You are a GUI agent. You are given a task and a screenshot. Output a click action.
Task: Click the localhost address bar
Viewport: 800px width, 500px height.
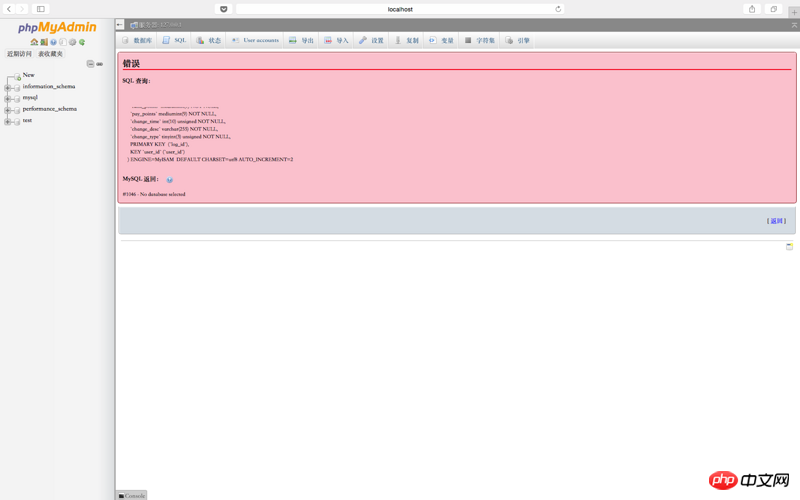click(400, 9)
